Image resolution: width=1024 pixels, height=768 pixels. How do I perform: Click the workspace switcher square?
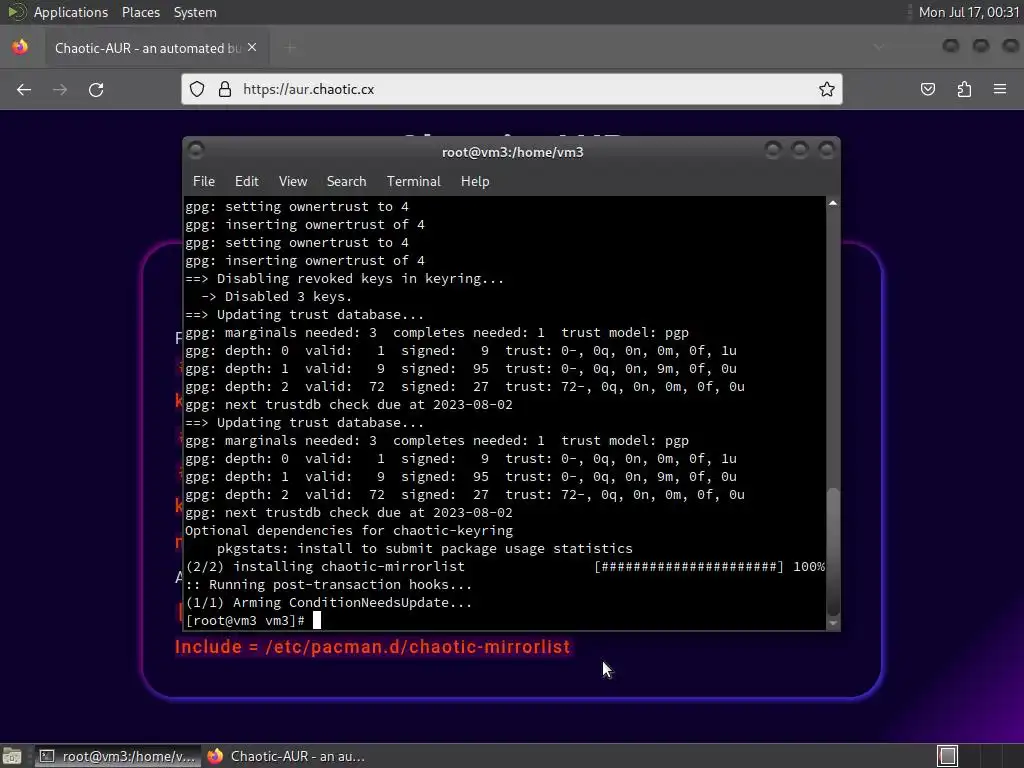(x=947, y=756)
